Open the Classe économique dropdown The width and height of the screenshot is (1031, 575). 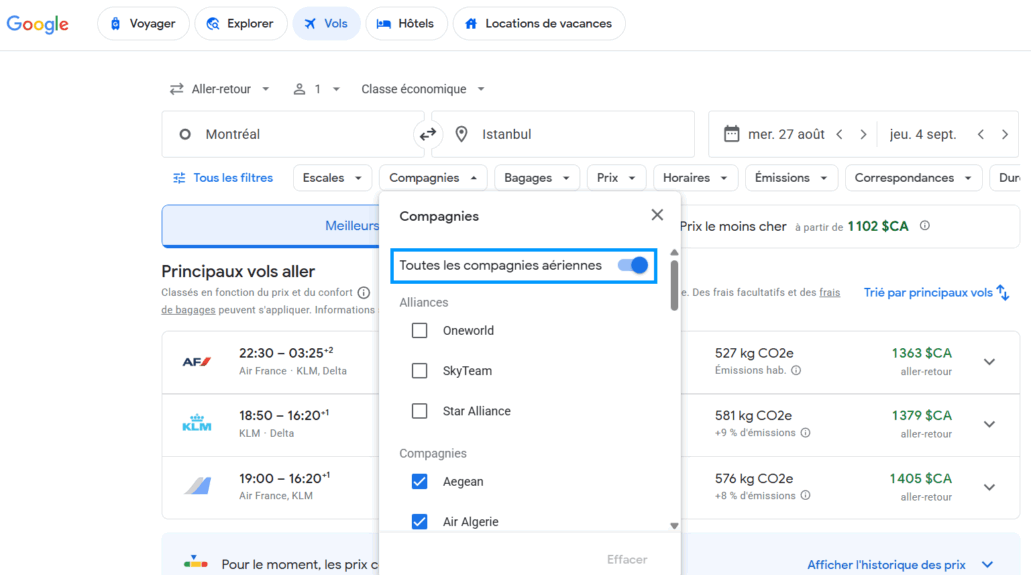tap(423, 89)
